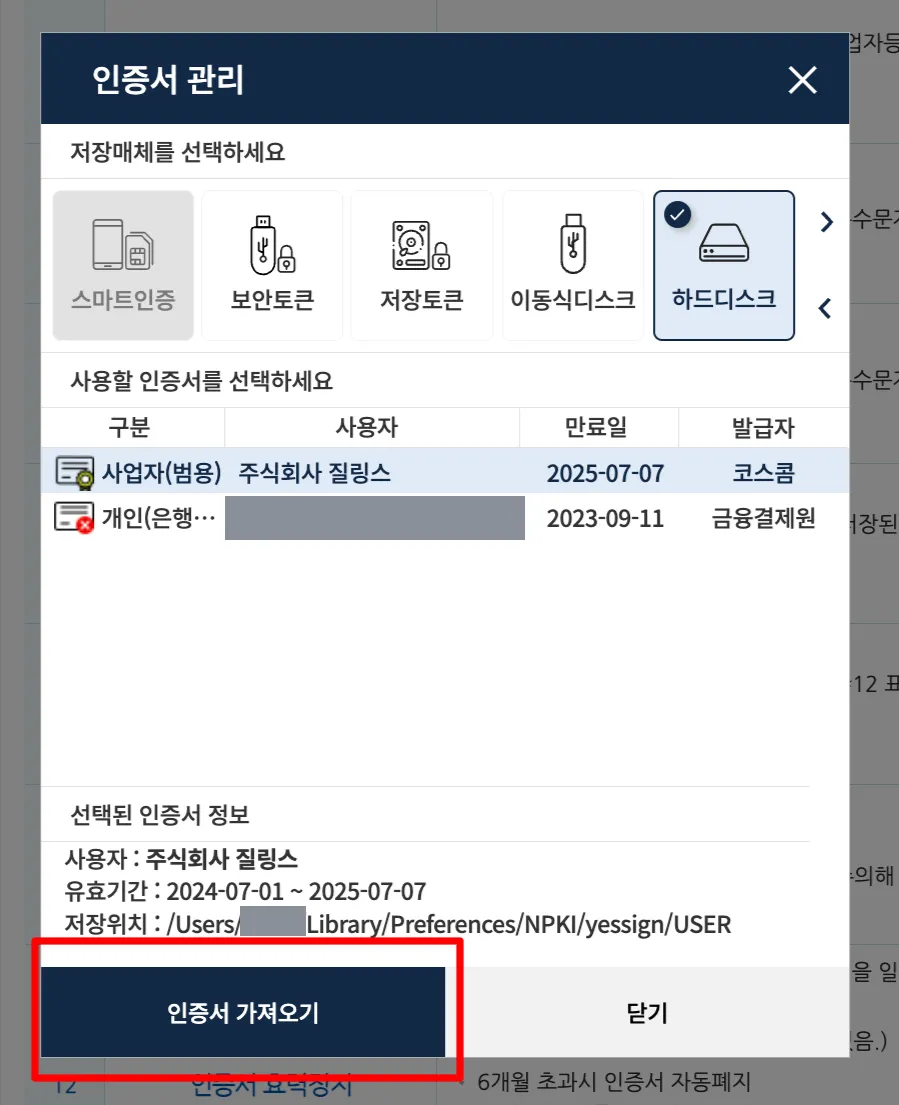899x1105 pixels.
Task: Click the 하드디스크 checkmark badge
Action: click(x=678, y=215)
